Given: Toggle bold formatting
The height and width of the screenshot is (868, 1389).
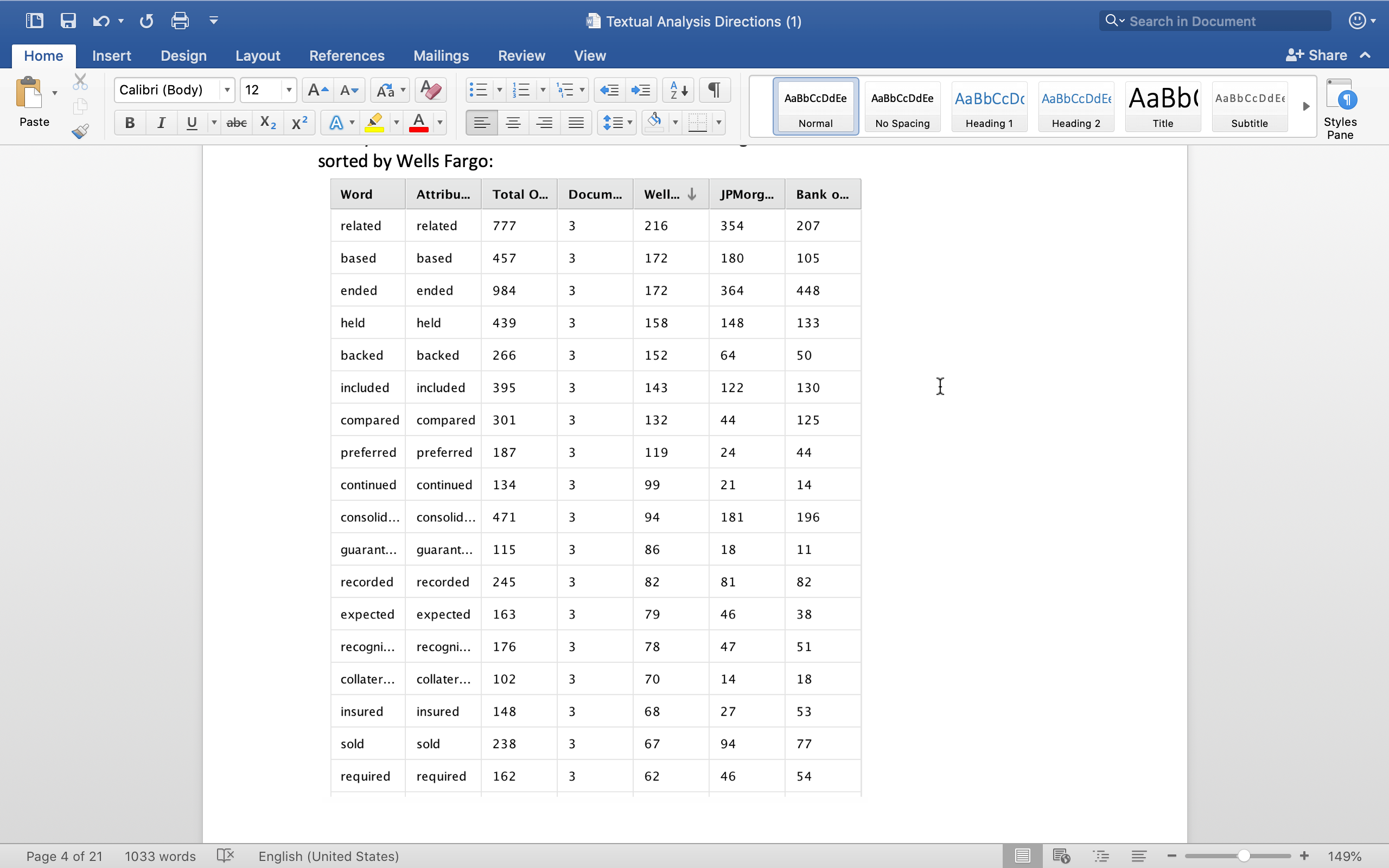Looking at the screenshot, I should click(129, 122).
